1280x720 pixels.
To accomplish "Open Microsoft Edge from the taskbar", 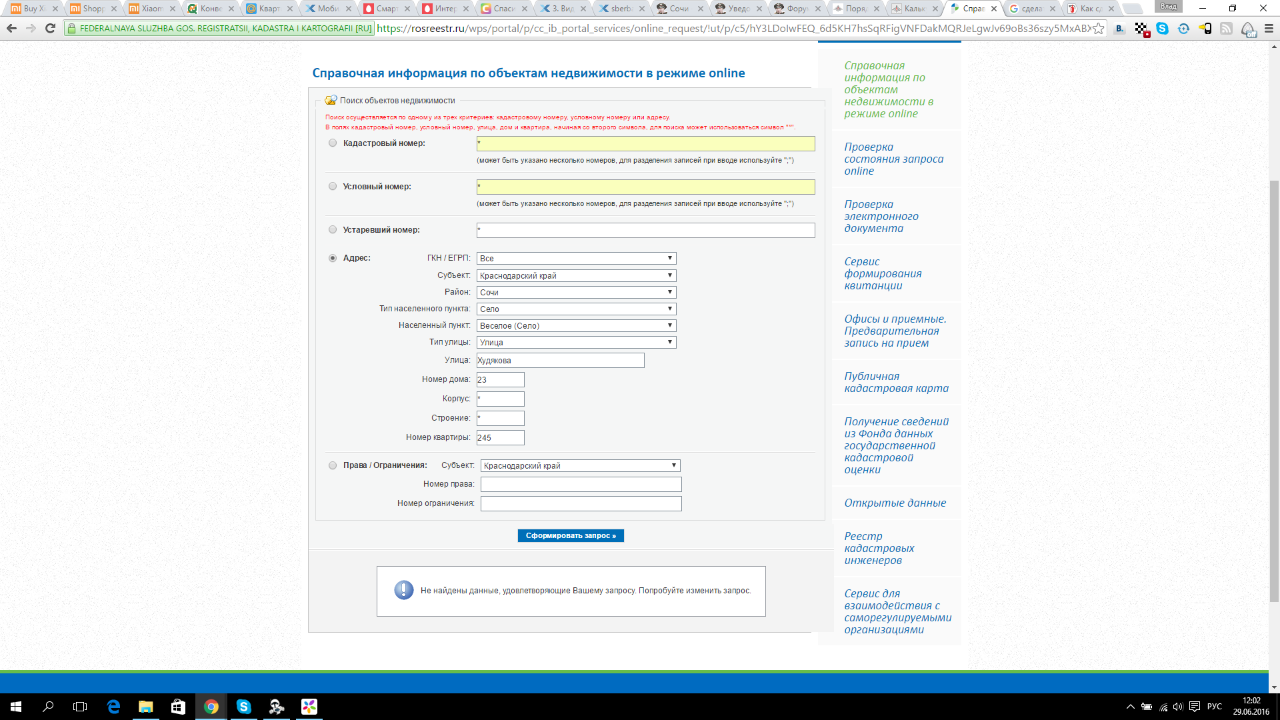I will 113,706.
